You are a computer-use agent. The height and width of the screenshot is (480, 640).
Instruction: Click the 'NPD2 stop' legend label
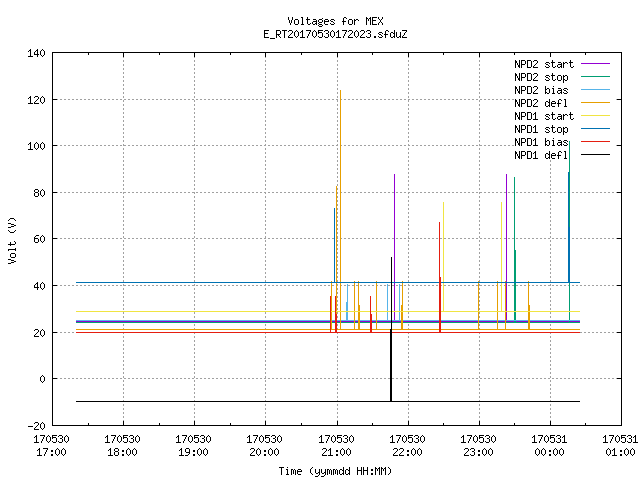tap(541, 77)
